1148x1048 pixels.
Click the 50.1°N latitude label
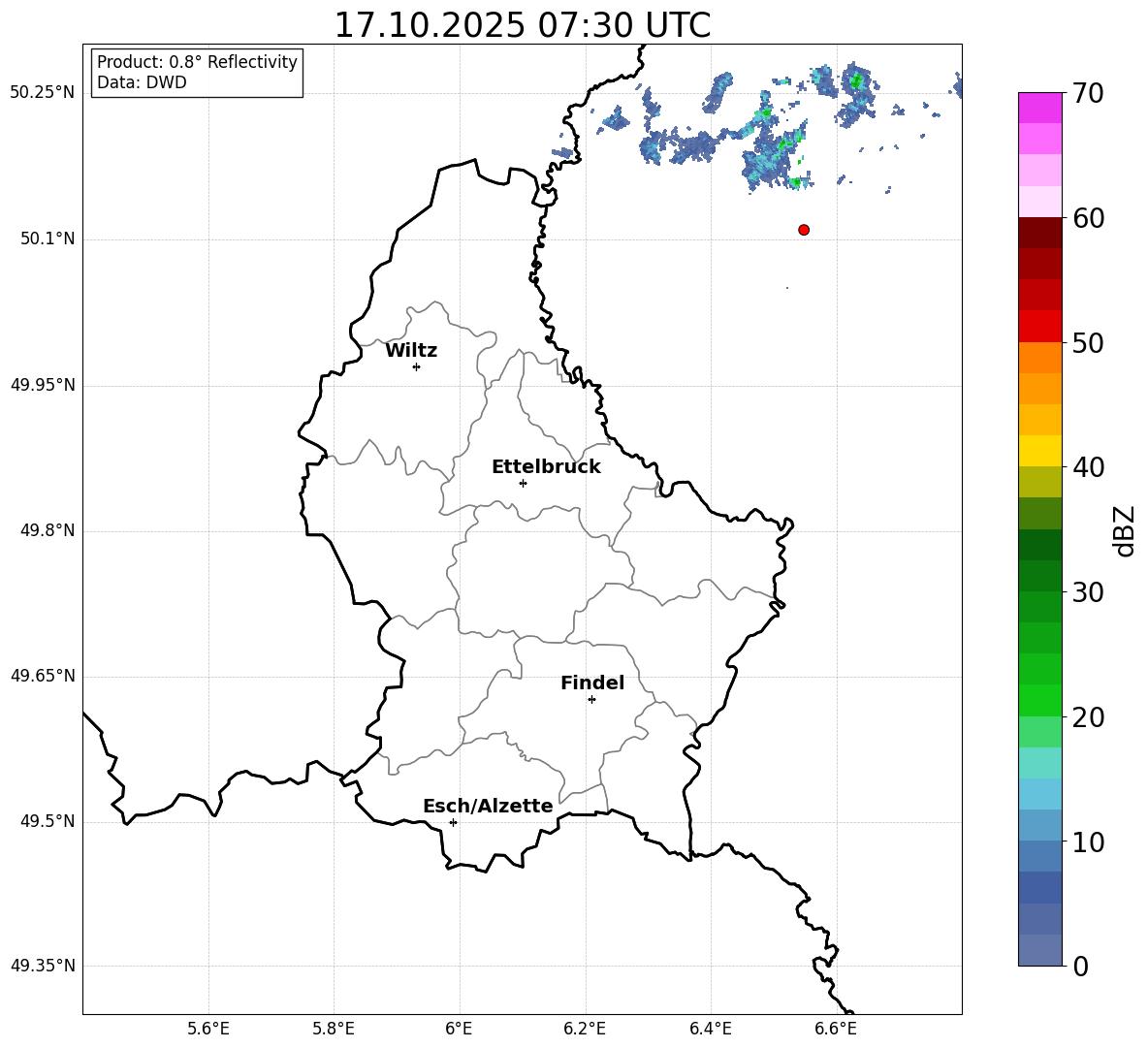[48, 238]
